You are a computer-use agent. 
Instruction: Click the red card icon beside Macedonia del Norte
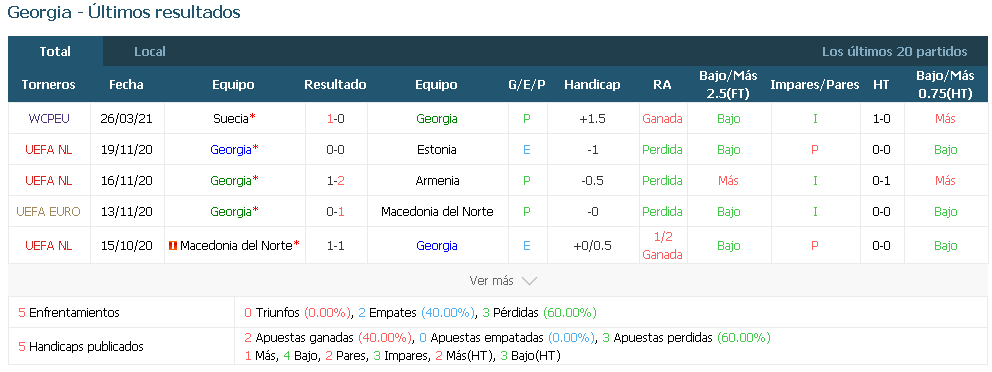point(172,245)
